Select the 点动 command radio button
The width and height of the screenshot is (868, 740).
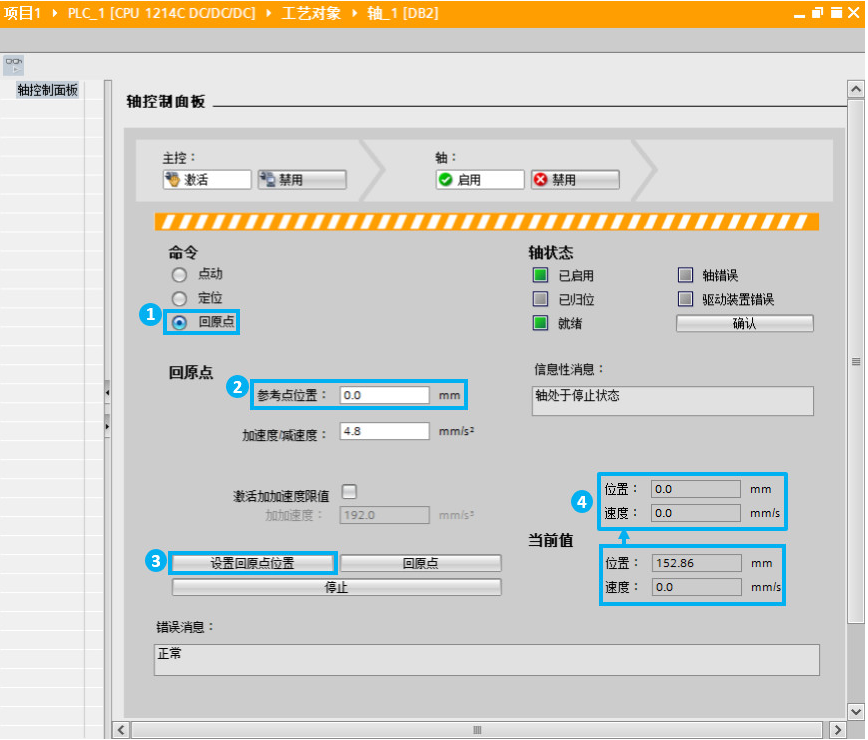[x=179, y=275]
